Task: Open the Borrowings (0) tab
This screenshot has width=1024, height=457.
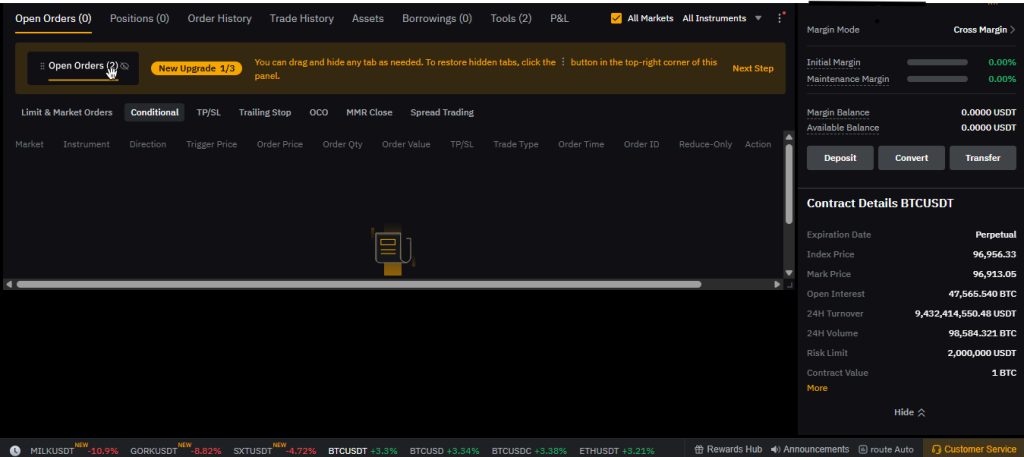Action: pyautogui.click(x=437, y=18)
